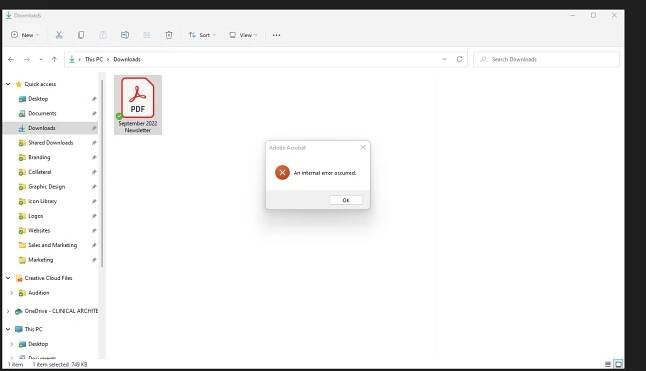
Task: Expand the address bar history dropdown
Action: pyautogui.click(x=444, y=59)
